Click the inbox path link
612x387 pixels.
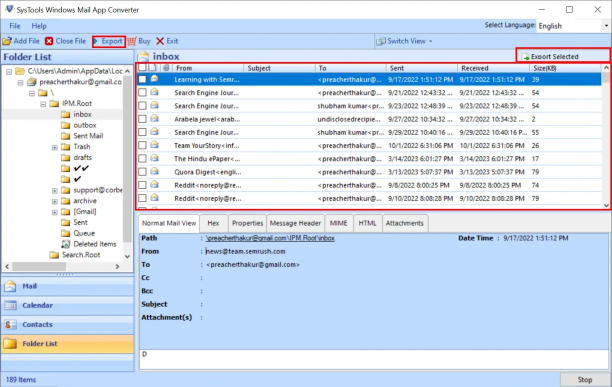270,238
